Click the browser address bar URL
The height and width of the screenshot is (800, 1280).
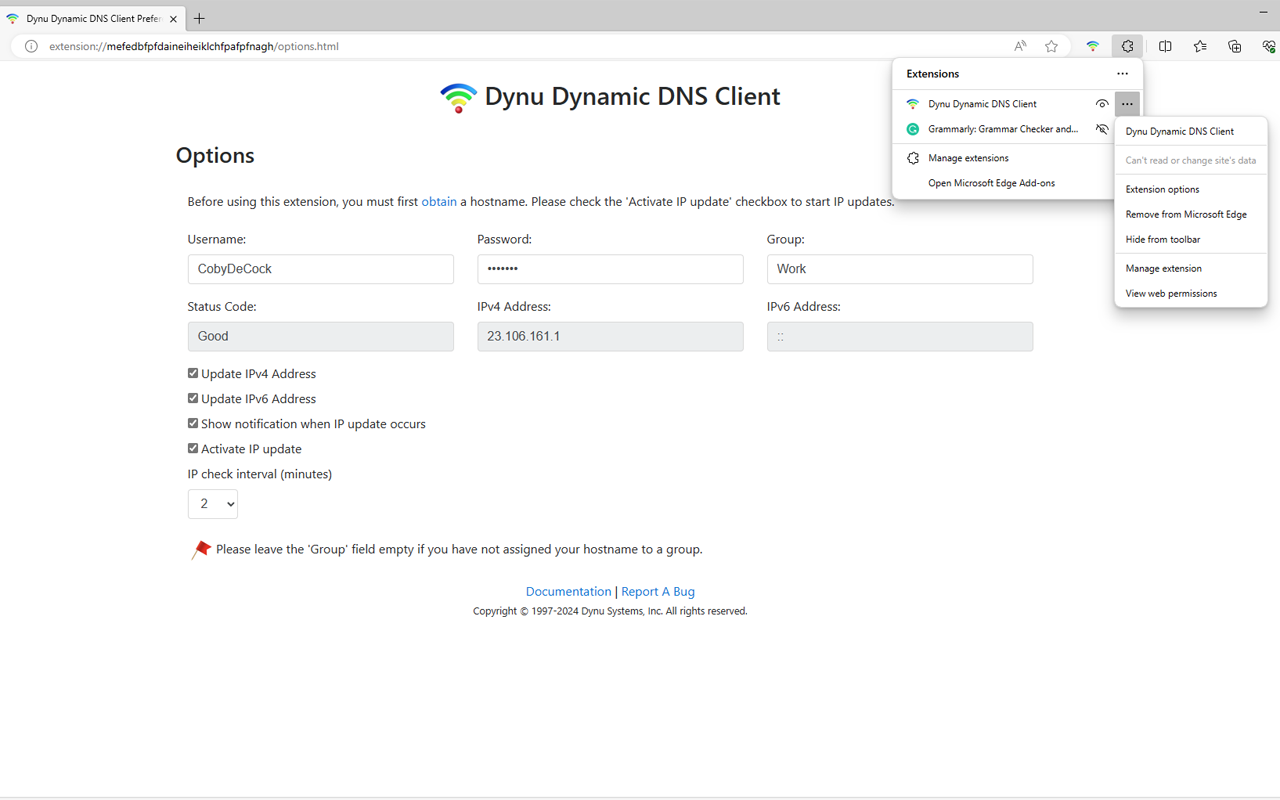coord(194,46)
